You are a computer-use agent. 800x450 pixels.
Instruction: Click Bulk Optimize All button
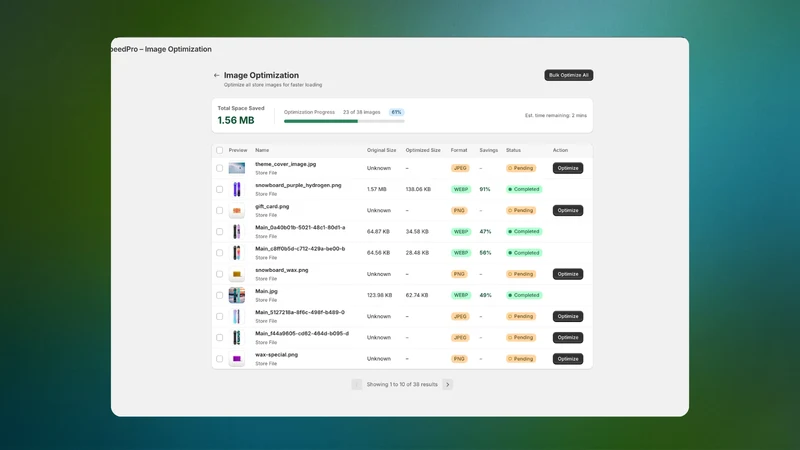point(568,75)
